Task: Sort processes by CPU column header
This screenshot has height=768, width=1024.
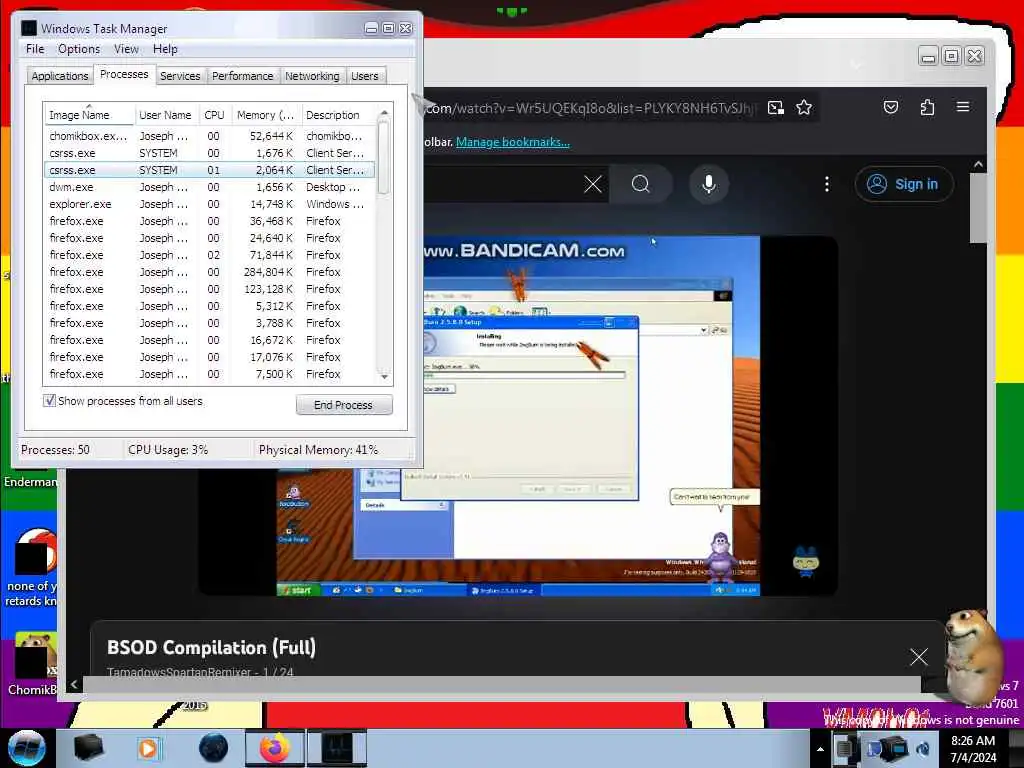Action: (x=214, y=114)
